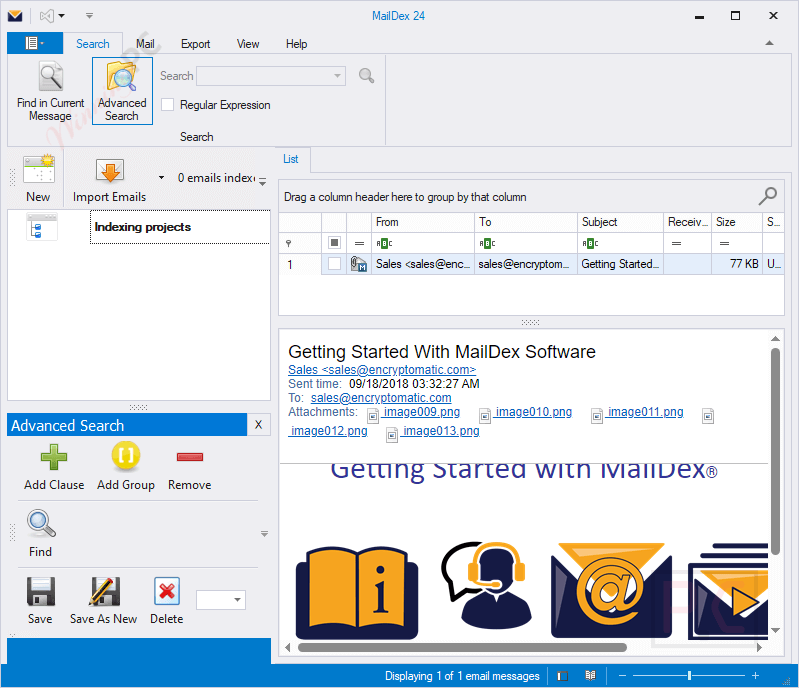Toggle the select-all checkbox in filter row
The image size is (799, 688).
point(334,243)
